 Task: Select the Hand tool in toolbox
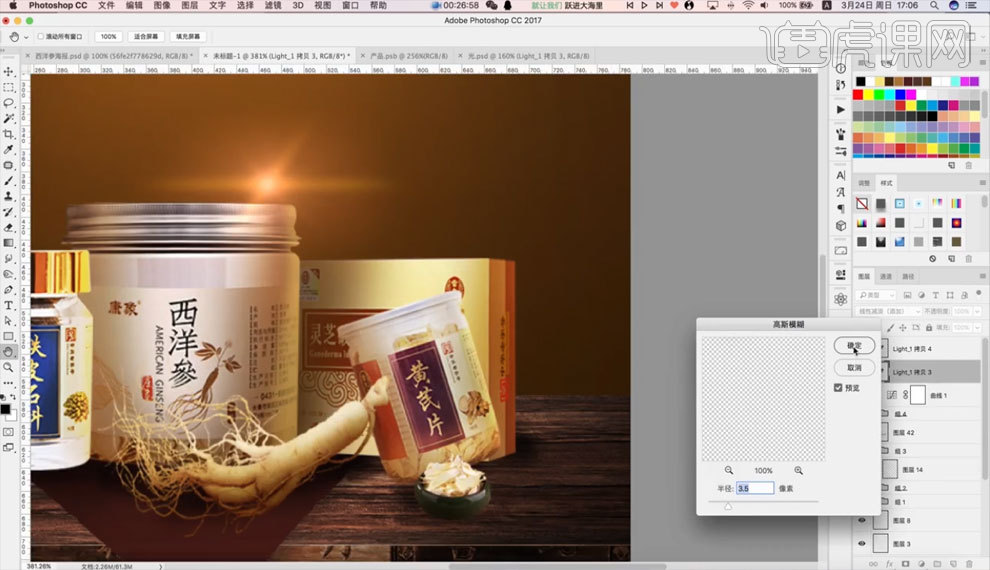(x=9, y=352)
